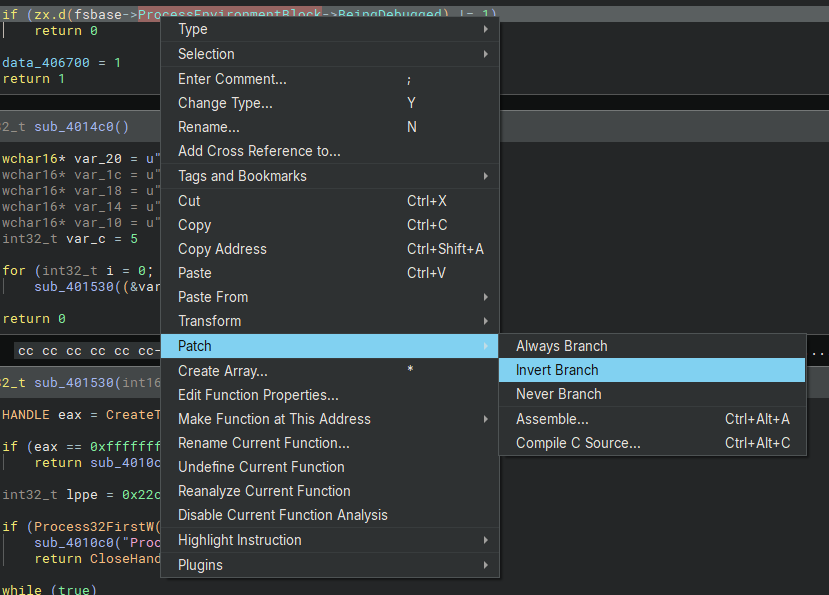Click Disable Current Function Analysis
Screen dimensions: 829x595
(329, 515)
